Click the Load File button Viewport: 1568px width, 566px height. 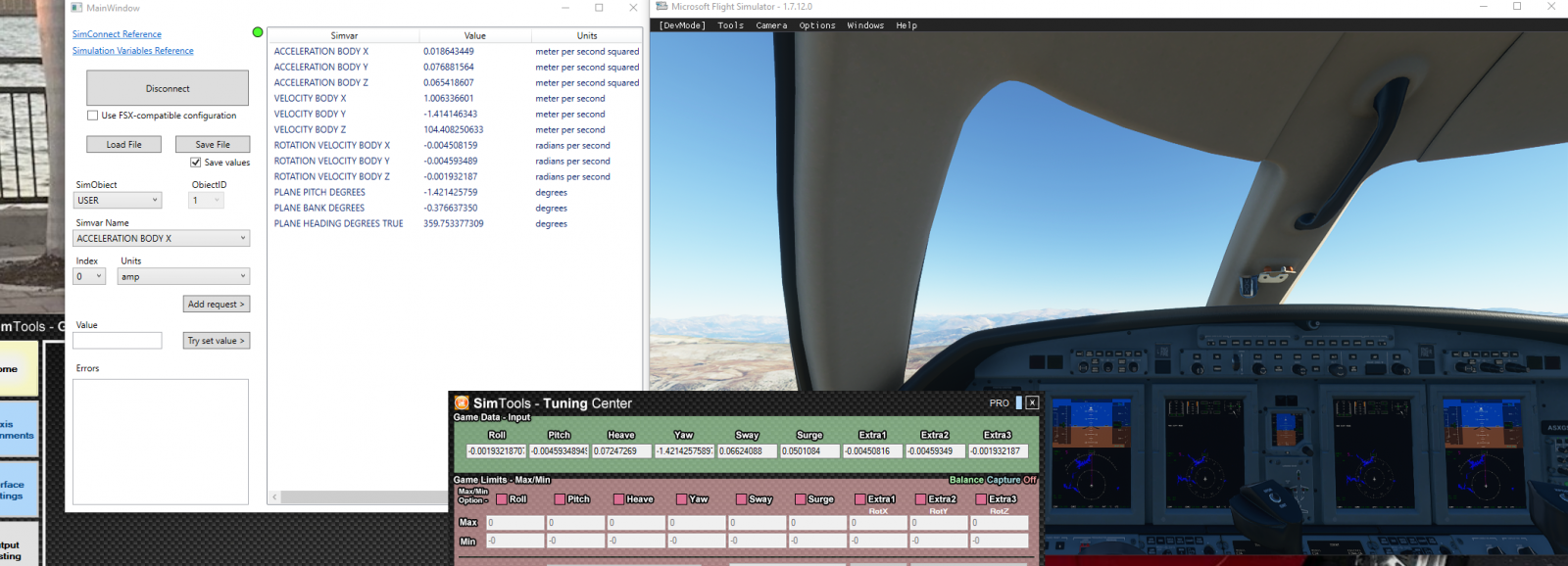click(x=123, y=144)
